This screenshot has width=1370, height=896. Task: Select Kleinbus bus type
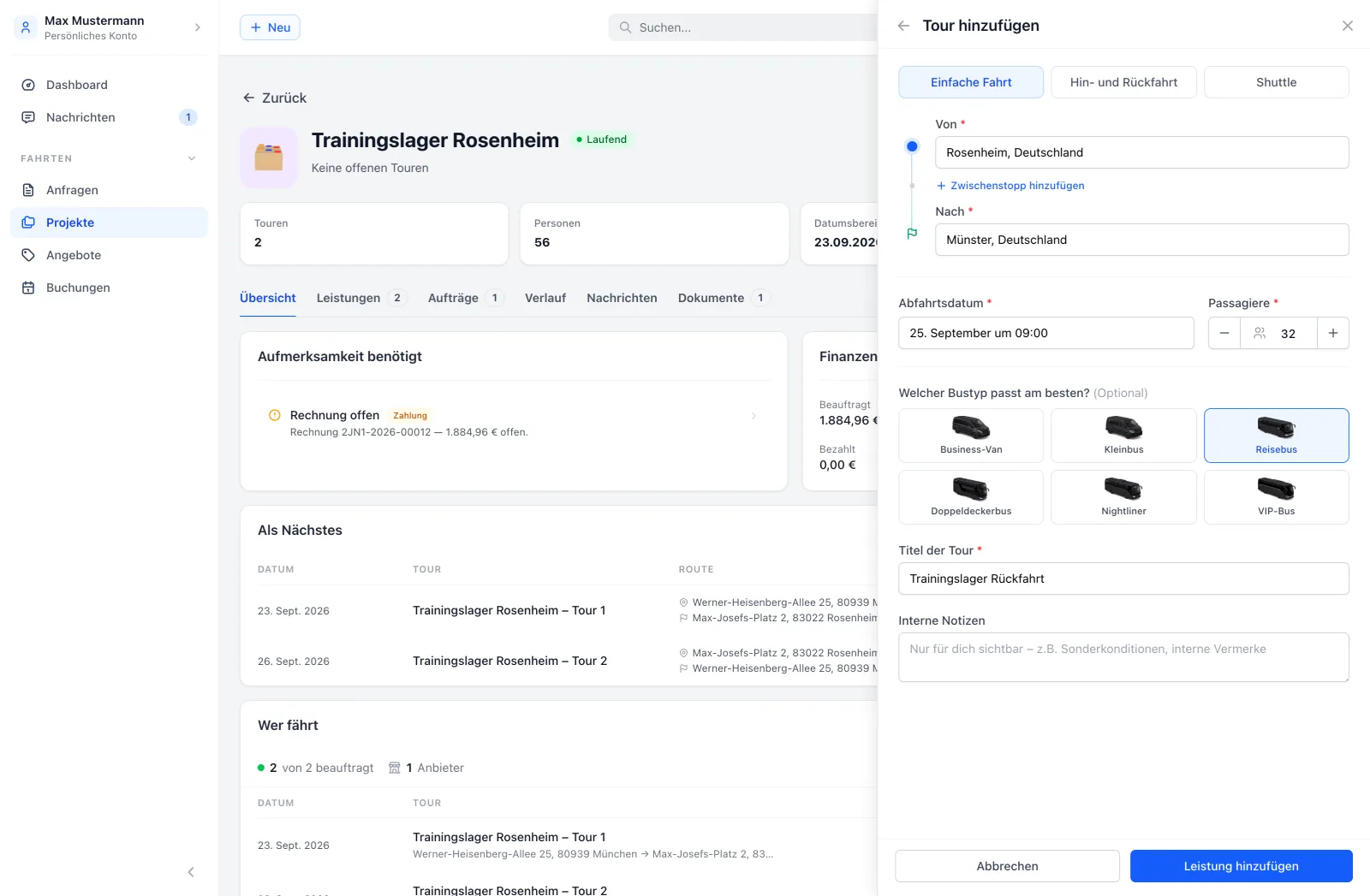[x=1123, y=436]
